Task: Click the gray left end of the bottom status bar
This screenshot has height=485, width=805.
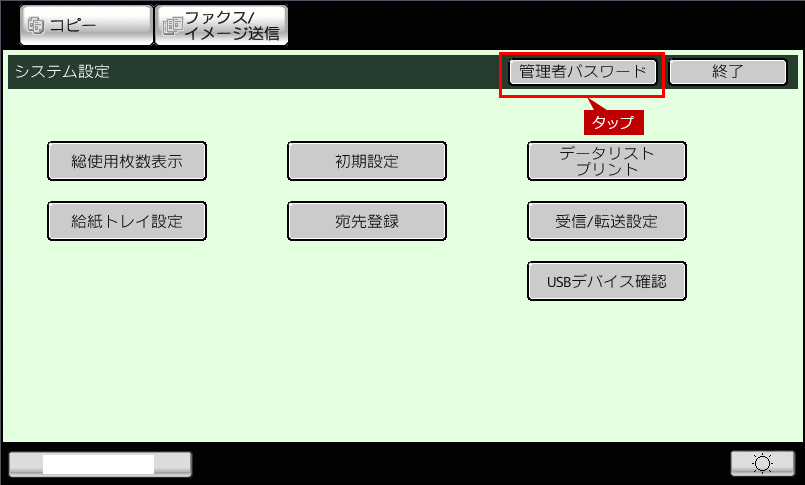Action: pyautogui.click(x=25, y=463)
